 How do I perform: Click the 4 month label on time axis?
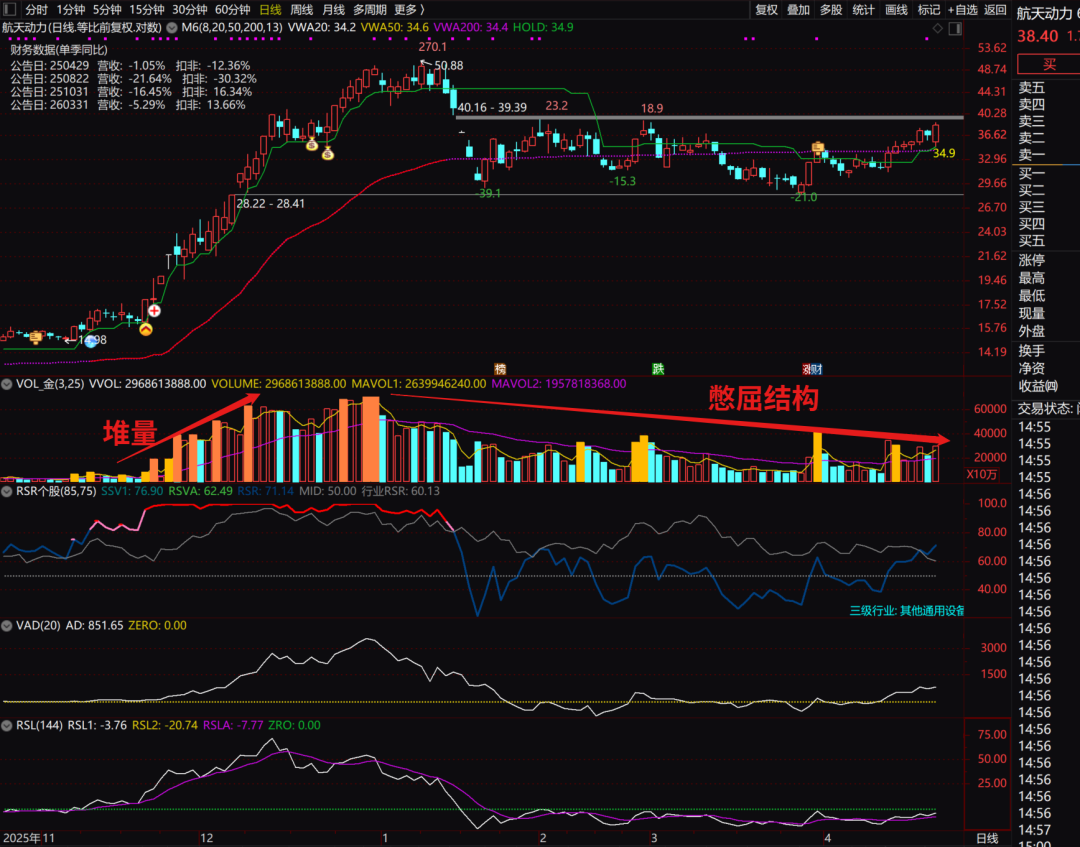coord(828,838)
